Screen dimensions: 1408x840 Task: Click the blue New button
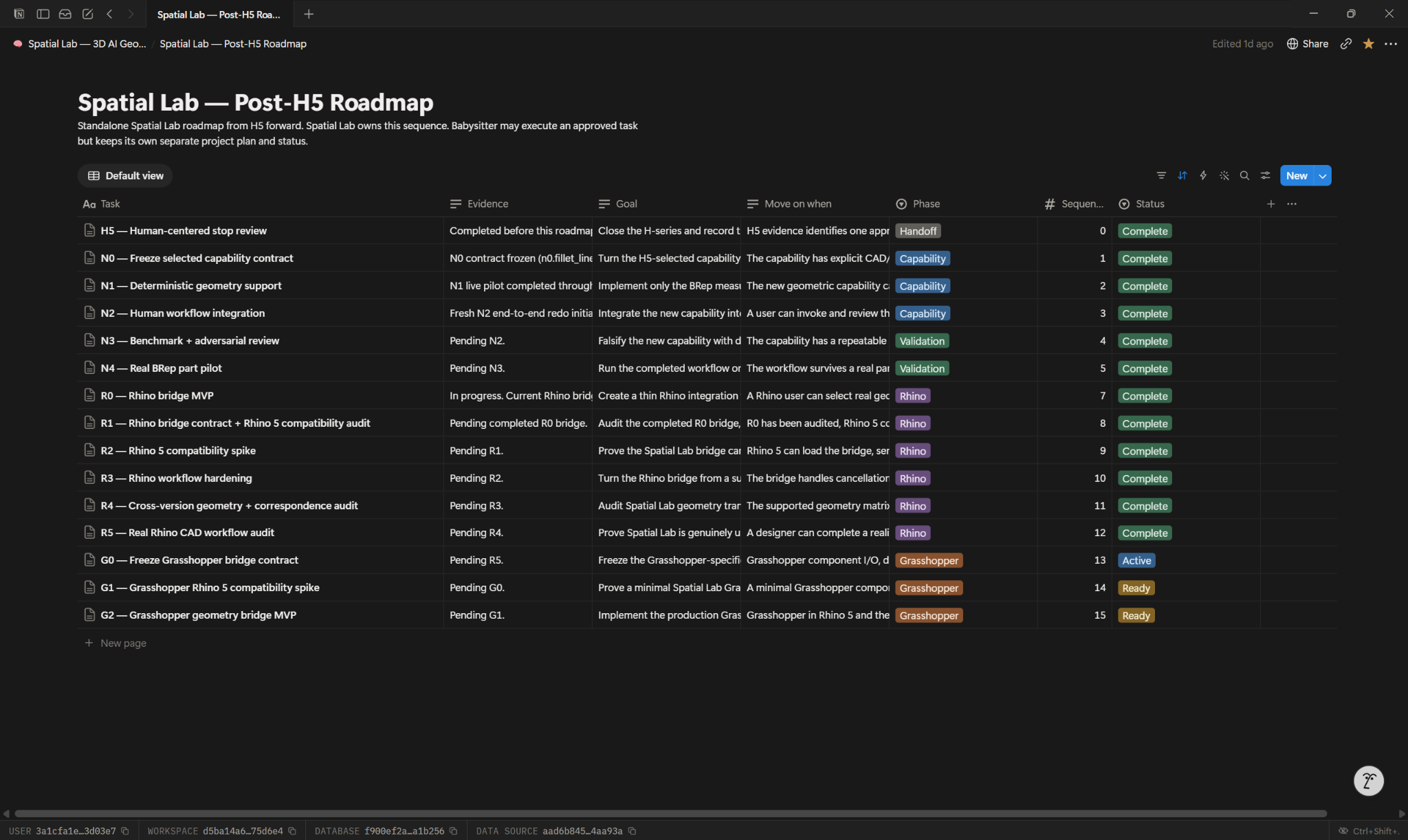point(1297,175)
